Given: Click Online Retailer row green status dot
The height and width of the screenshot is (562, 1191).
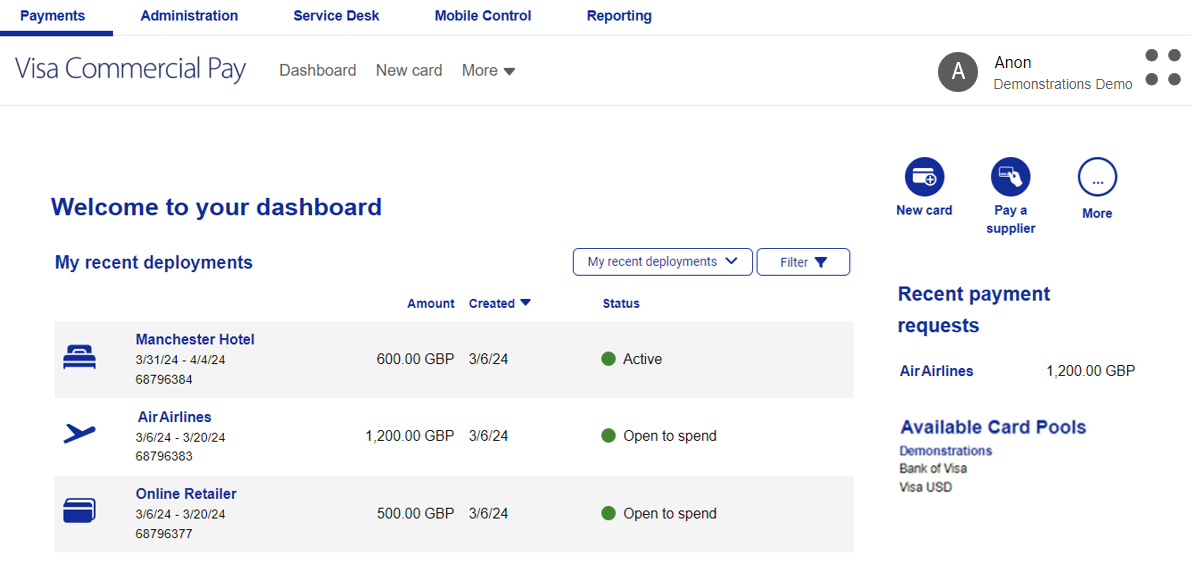Looking at the screenshot, I should click(608, 513).
